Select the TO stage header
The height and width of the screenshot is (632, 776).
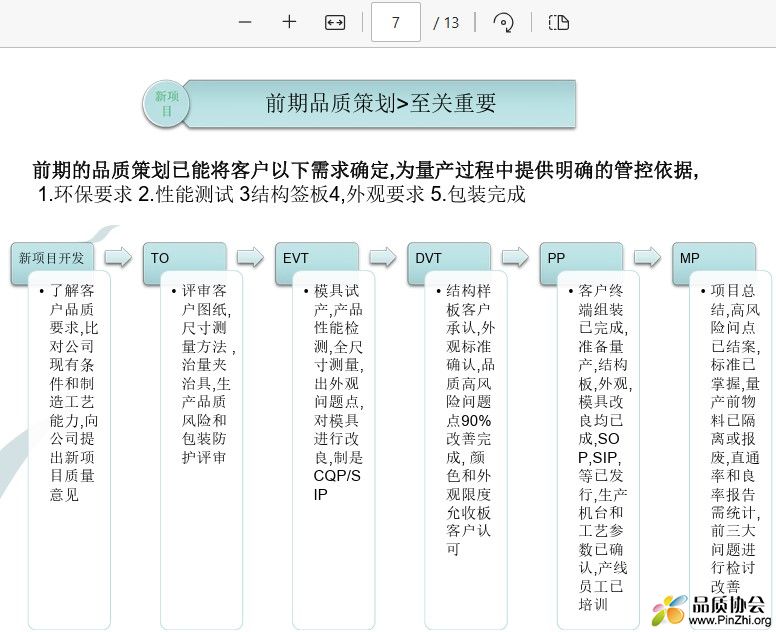point(184,258)
